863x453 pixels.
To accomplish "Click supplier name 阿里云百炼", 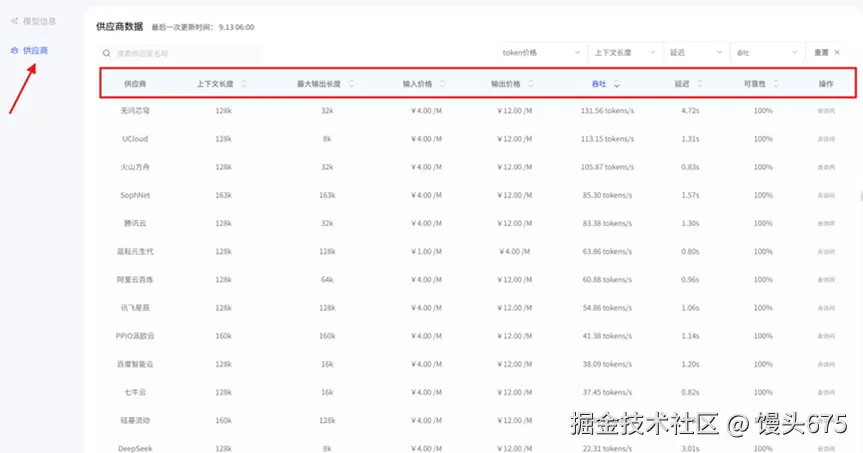I will (x=135, y=280).
